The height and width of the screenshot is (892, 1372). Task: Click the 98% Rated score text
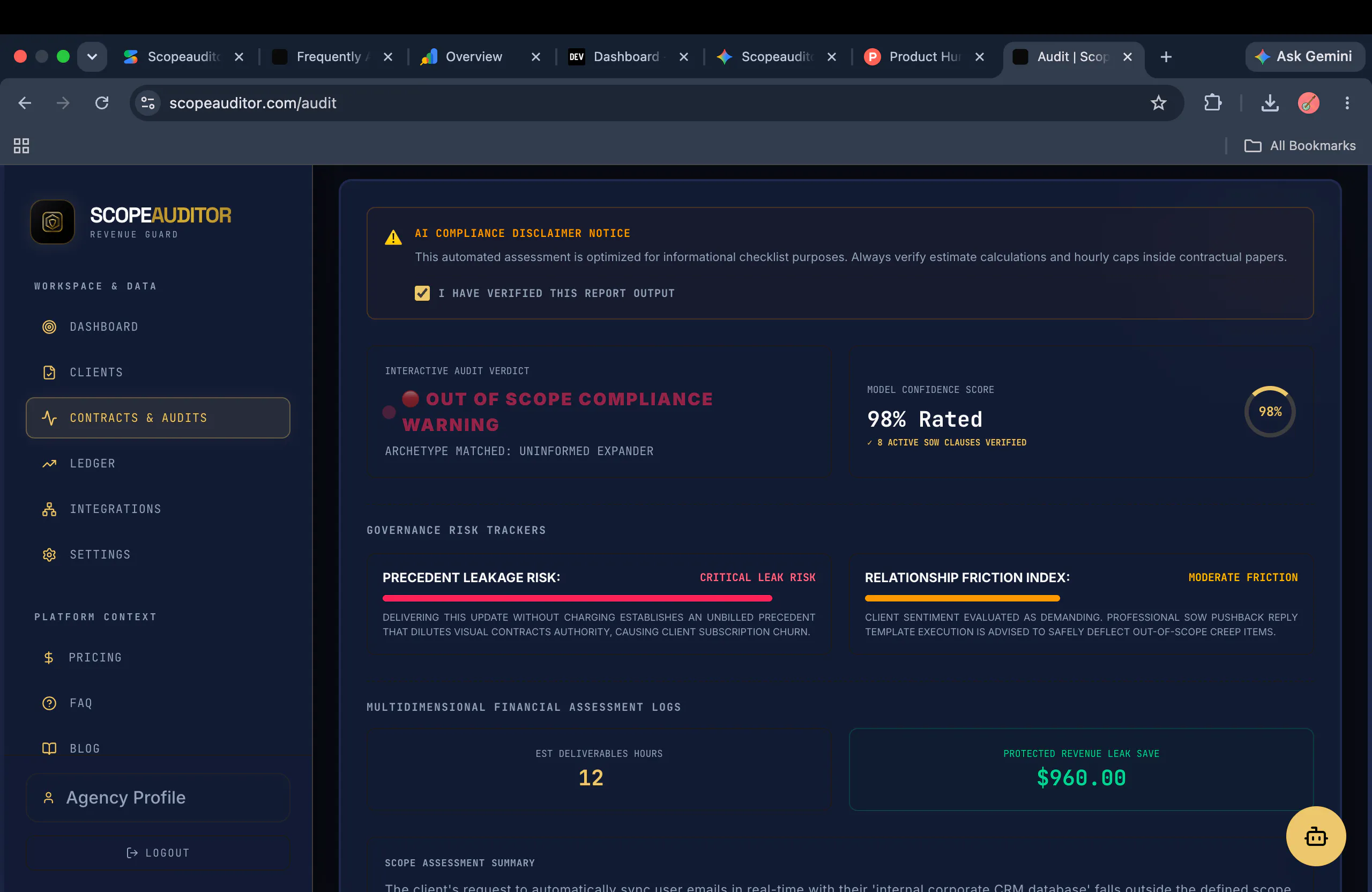[924, 420]
